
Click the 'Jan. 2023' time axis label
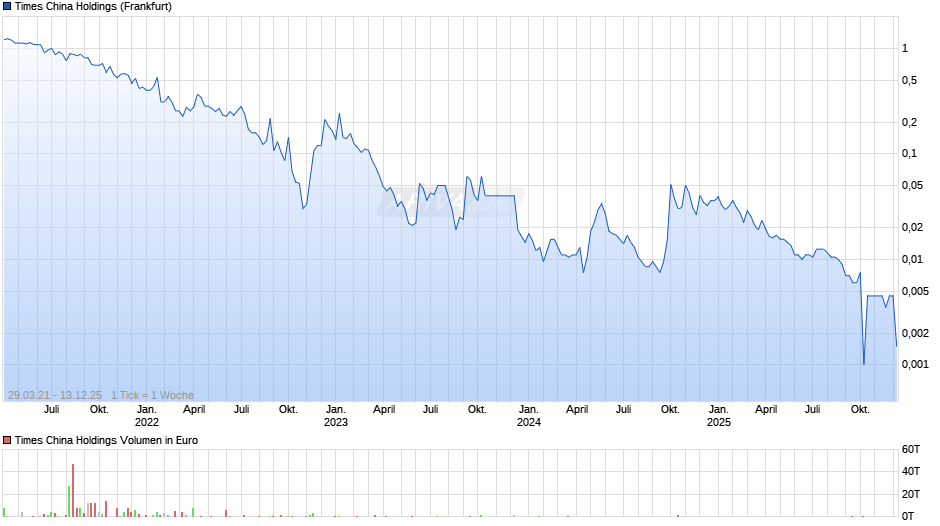point(336,416)
